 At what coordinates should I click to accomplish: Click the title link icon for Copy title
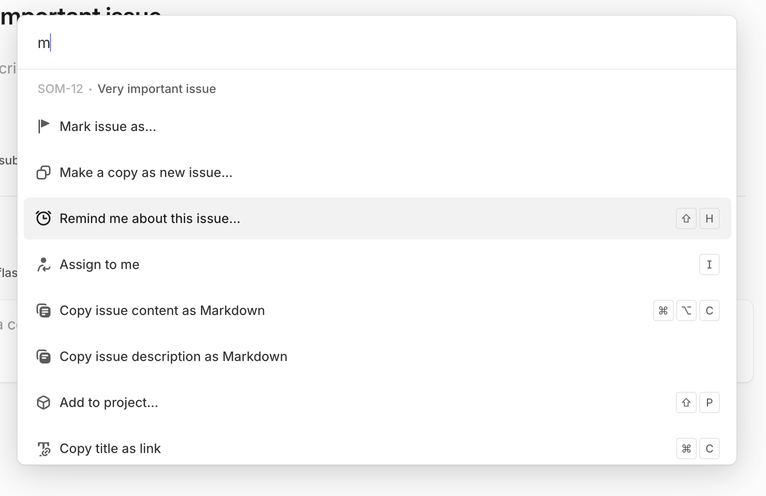coord(43,448)
